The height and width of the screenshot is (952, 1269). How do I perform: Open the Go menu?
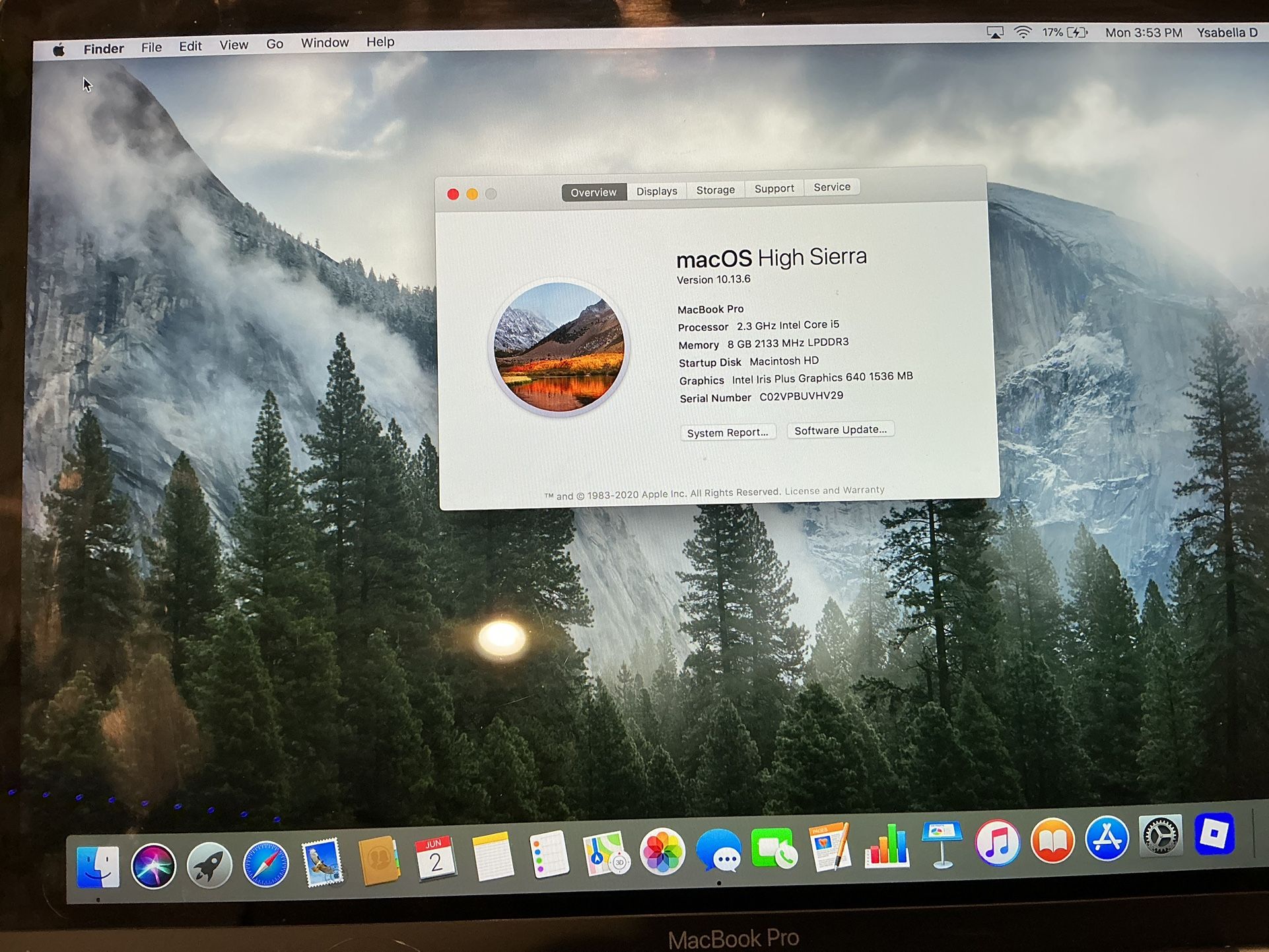[x=274, y=43]
